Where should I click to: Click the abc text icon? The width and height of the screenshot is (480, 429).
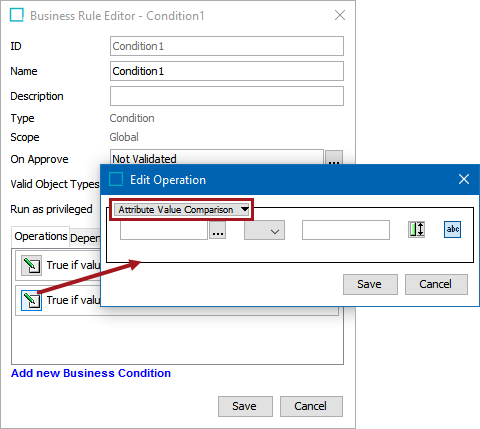pos(452,230)
